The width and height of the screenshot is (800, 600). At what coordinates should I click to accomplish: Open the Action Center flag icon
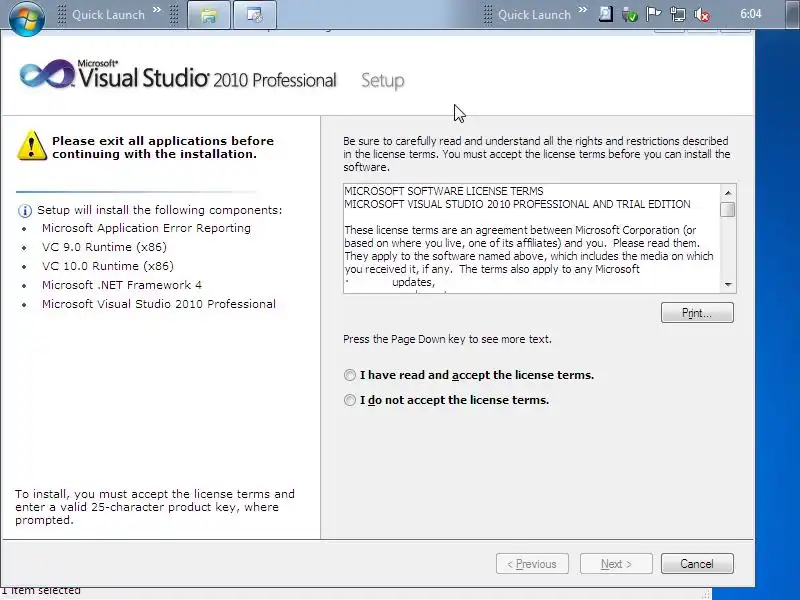(654, 14)
